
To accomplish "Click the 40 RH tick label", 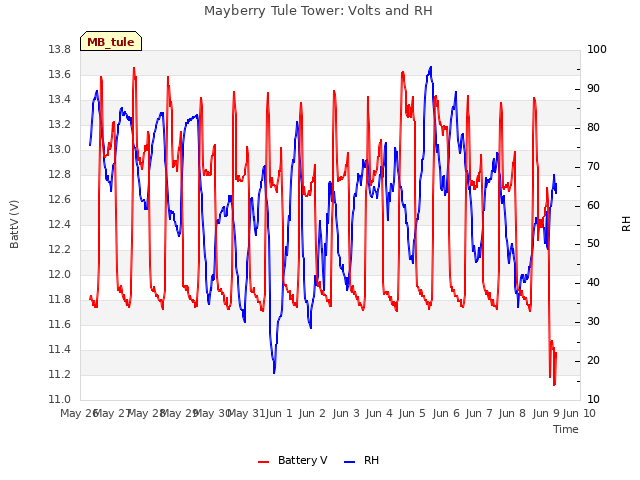I will (593, 283).
